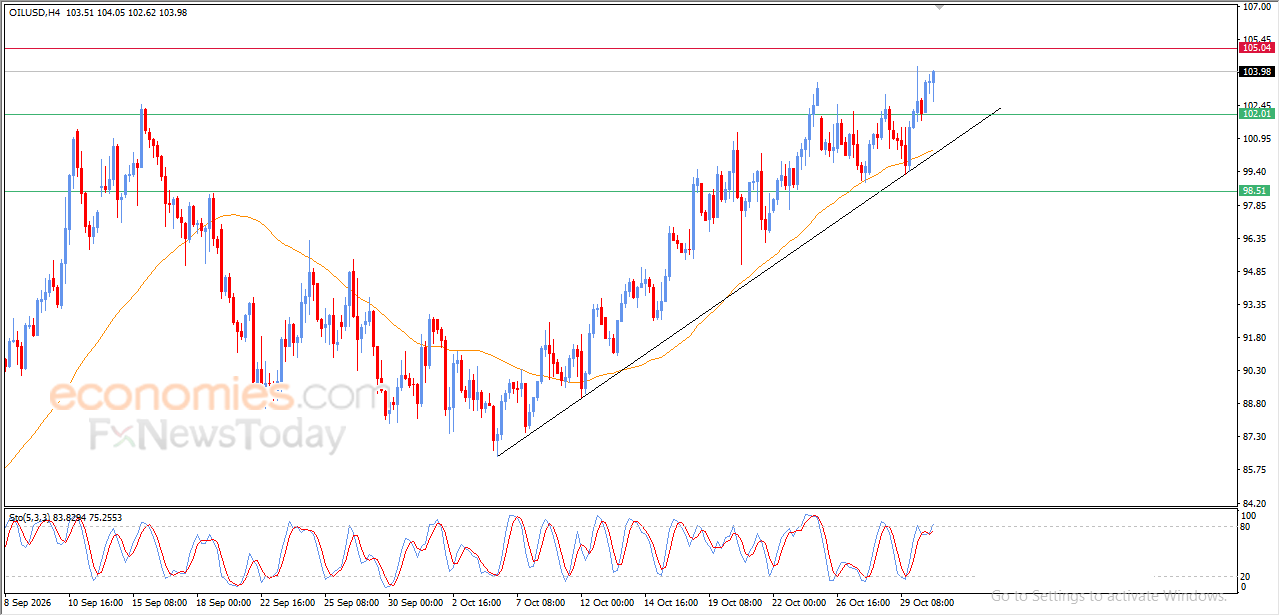Click the FxNewsToday watermark text
The width and height of the screenshot is (1280, 616).
pyautogui.click(x=217, y=437)
